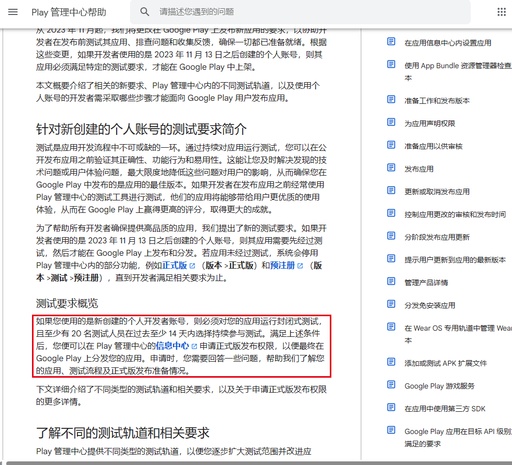Image resolution: width=512 pixels, height=465 pixels.
Task: Open 发布应用 article
Action: pos(419,169)
